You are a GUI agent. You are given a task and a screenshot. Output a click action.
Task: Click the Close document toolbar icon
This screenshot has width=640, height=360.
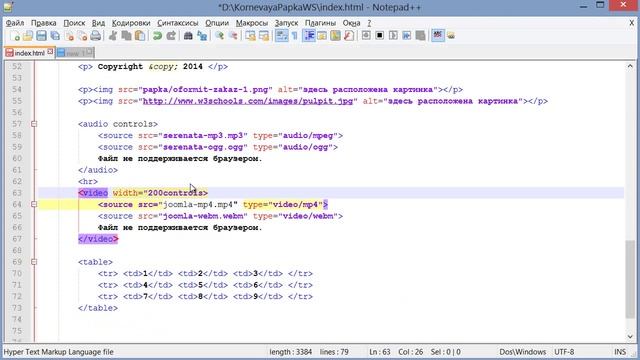pos(69,36)
